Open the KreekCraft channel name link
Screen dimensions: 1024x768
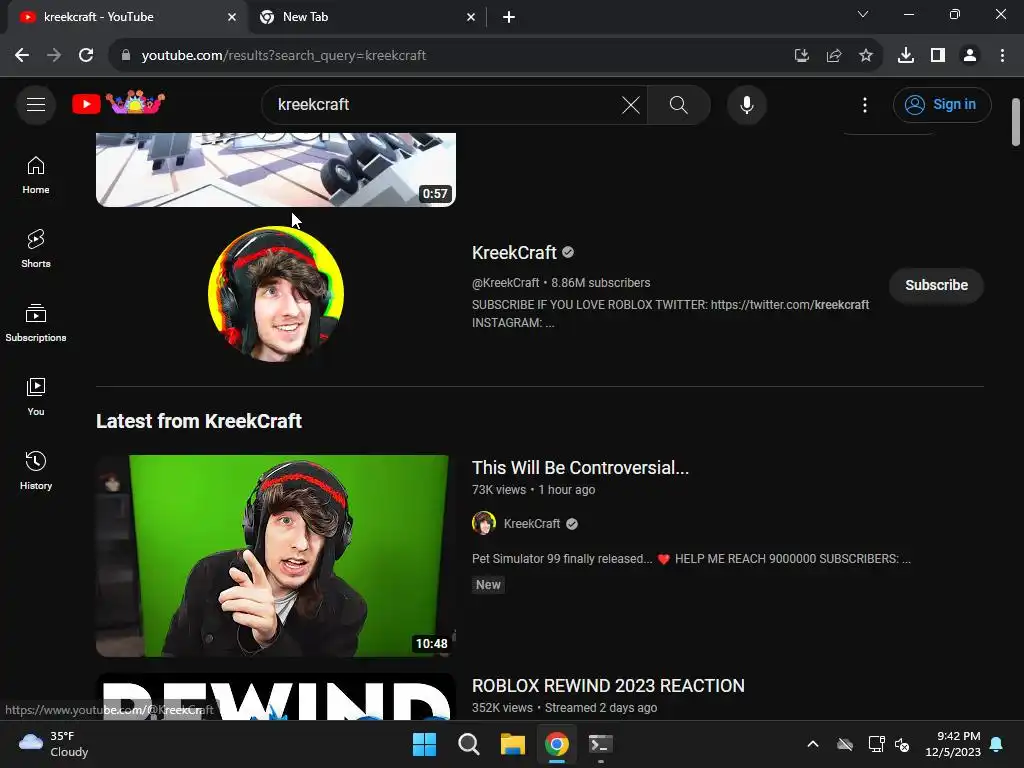tap(514, 252)
